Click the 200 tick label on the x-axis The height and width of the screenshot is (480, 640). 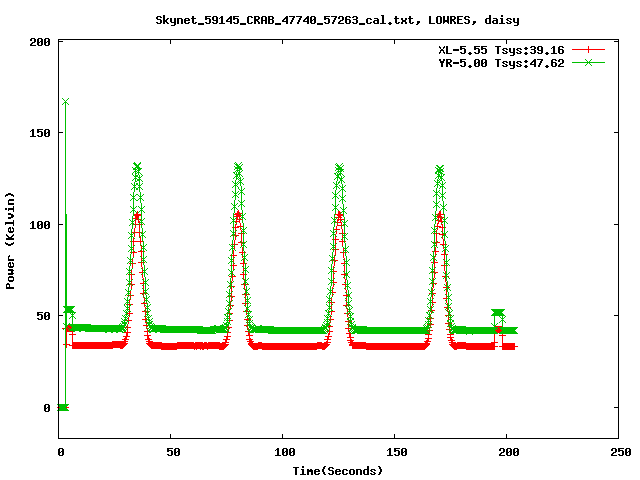click(509, 452)
